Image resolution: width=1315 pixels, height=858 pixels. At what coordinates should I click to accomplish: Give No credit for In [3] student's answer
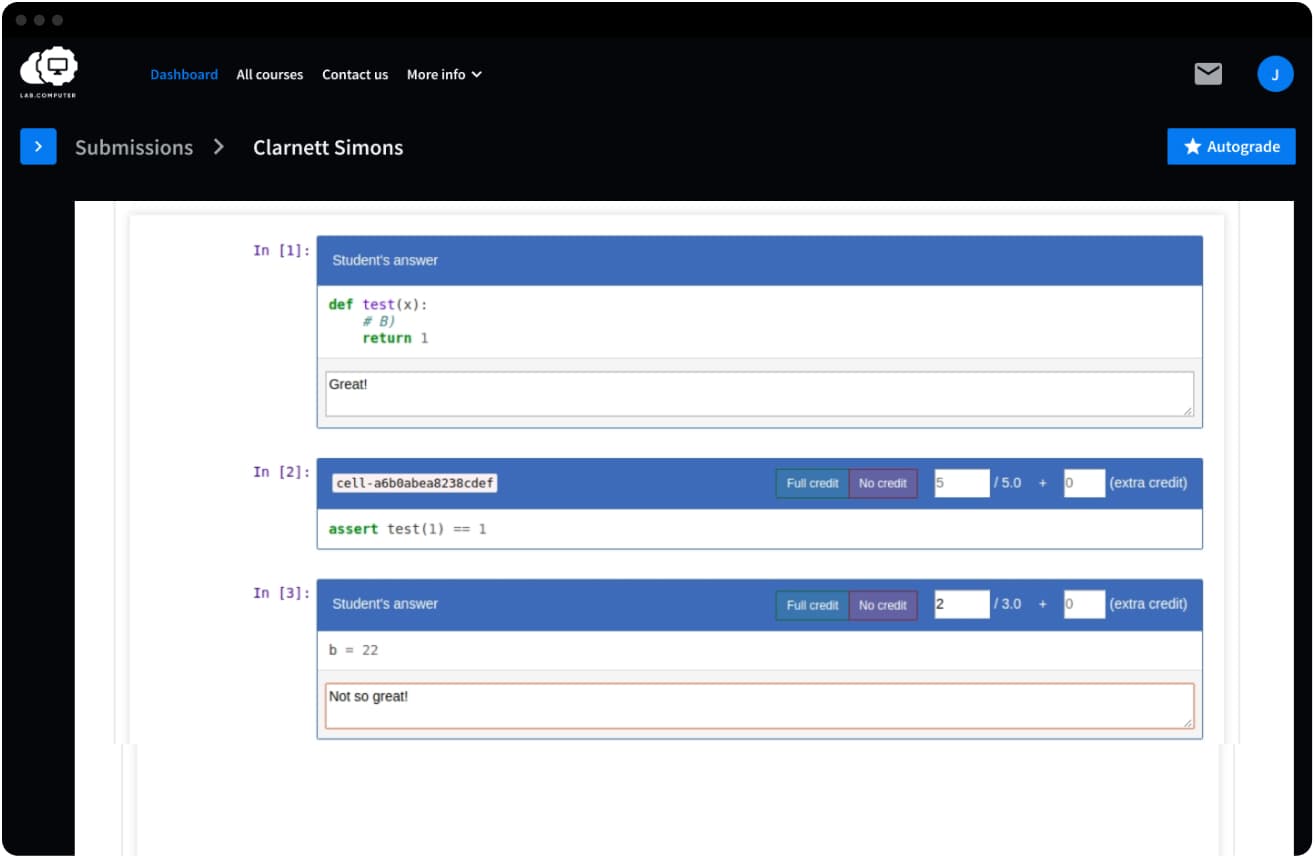pos(883,605)
